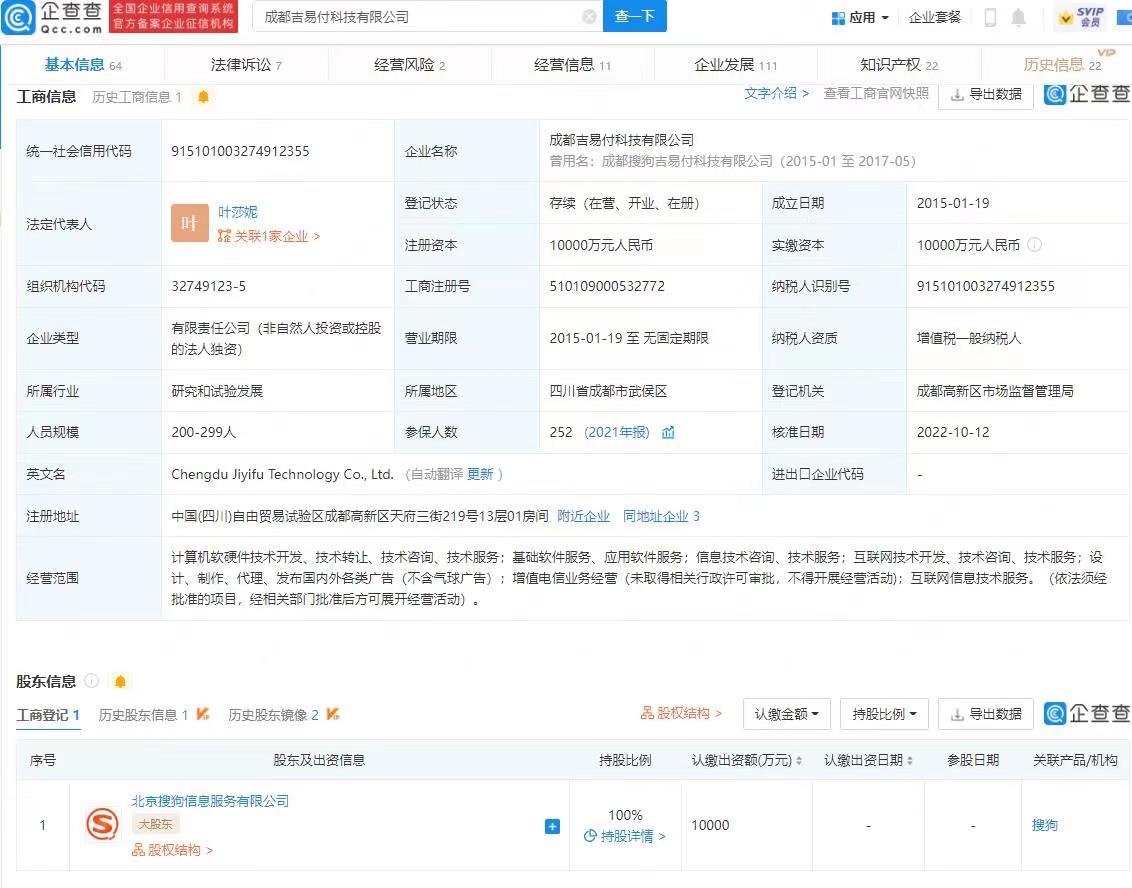Open legal representative 叶莎妮 link
The height and width of the screenshot is (888, 1132).
tap(238, 212)
